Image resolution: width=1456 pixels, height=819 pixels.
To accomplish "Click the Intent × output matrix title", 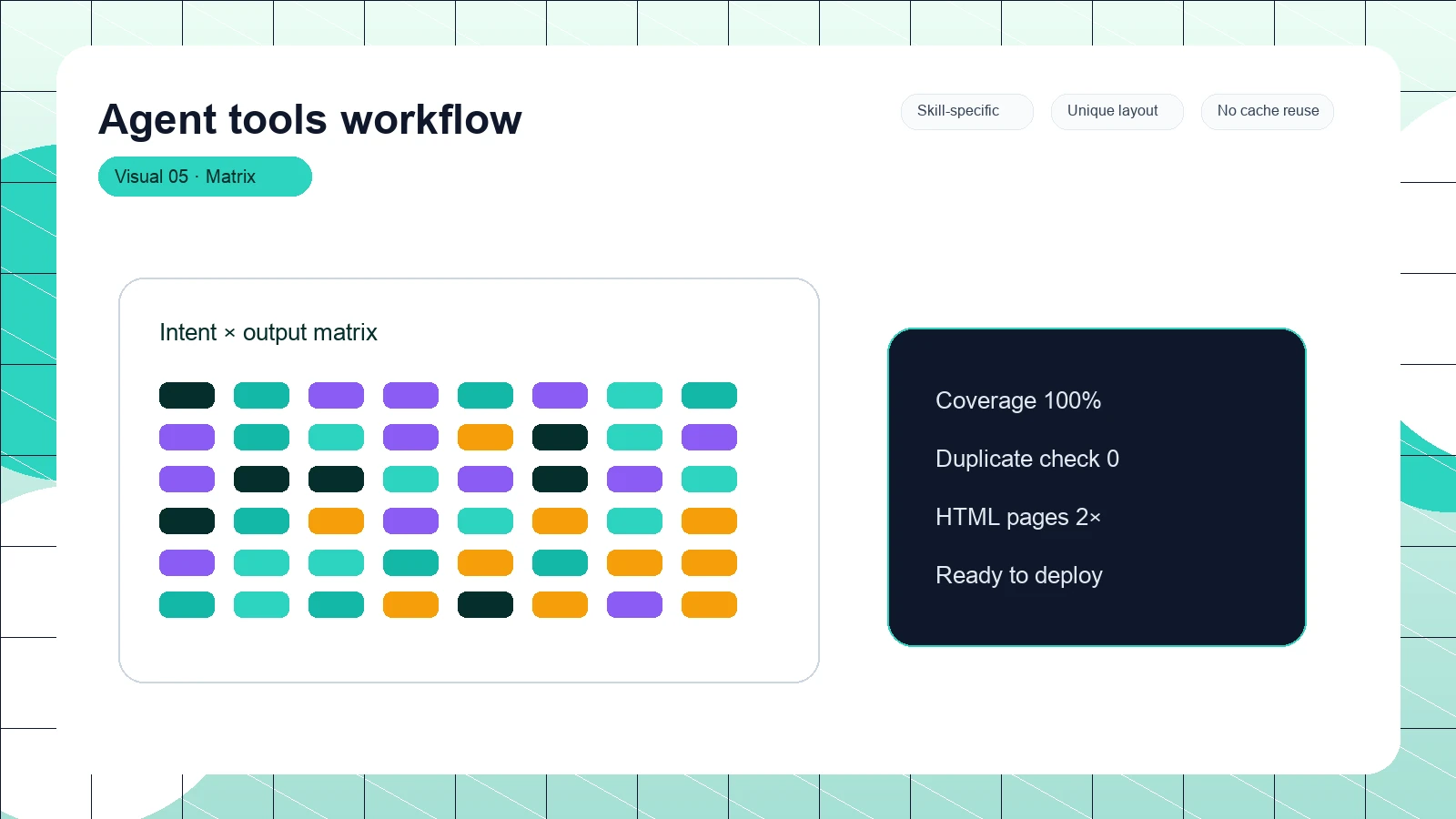I will [268, 332].
